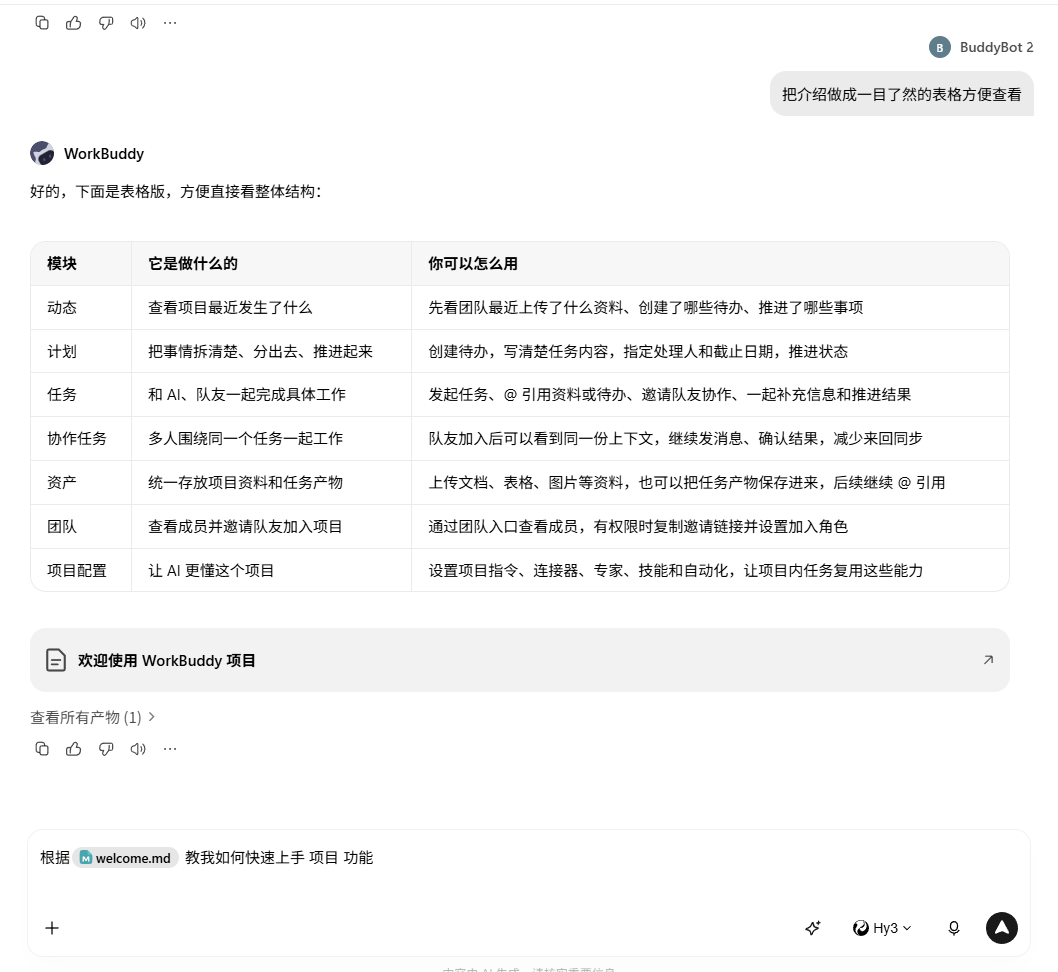This screenshot has width=1058, height=972.
Task: Play the table reply aloud with speaker icon
Action: point(138,749)
